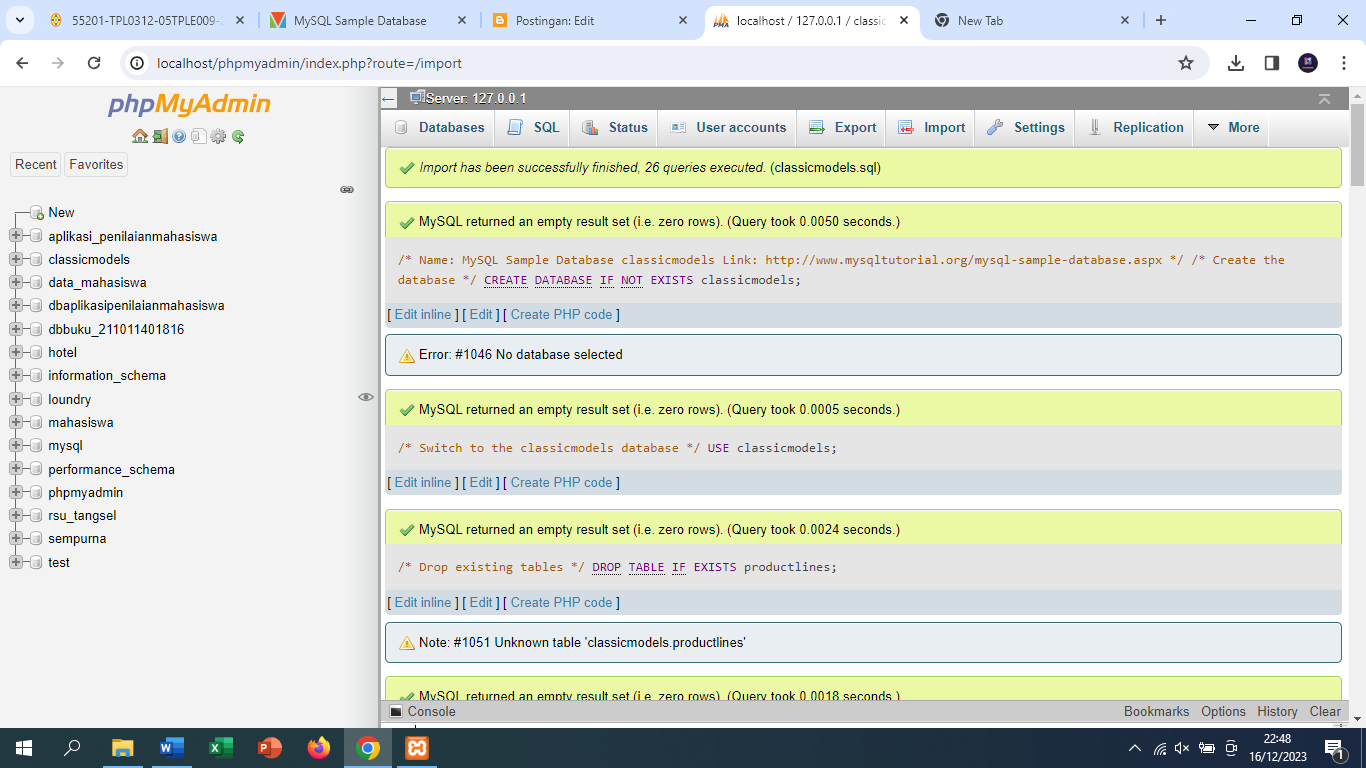Expand the rsu_tangsel database node
The width and height of the screenshot is (1366, 768).
click(16, 515)
